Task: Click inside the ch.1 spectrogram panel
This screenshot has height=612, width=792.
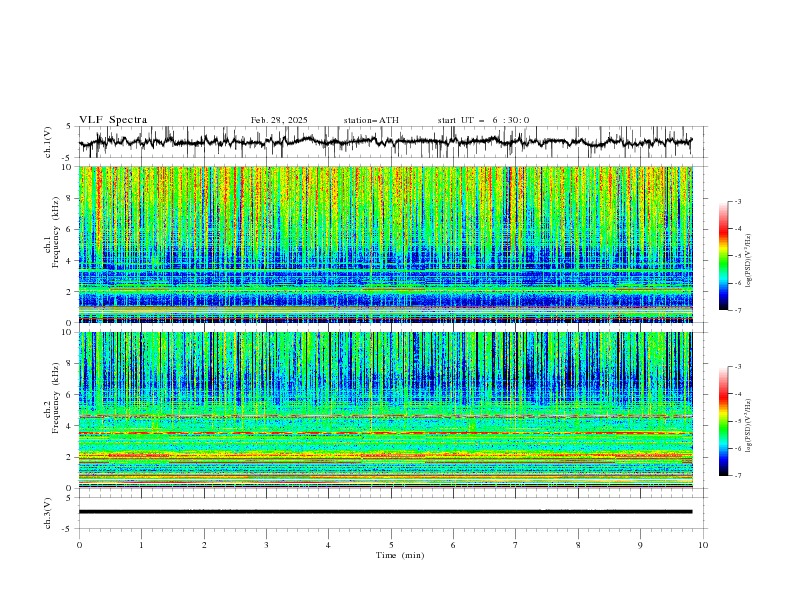Action: (385, 244)
